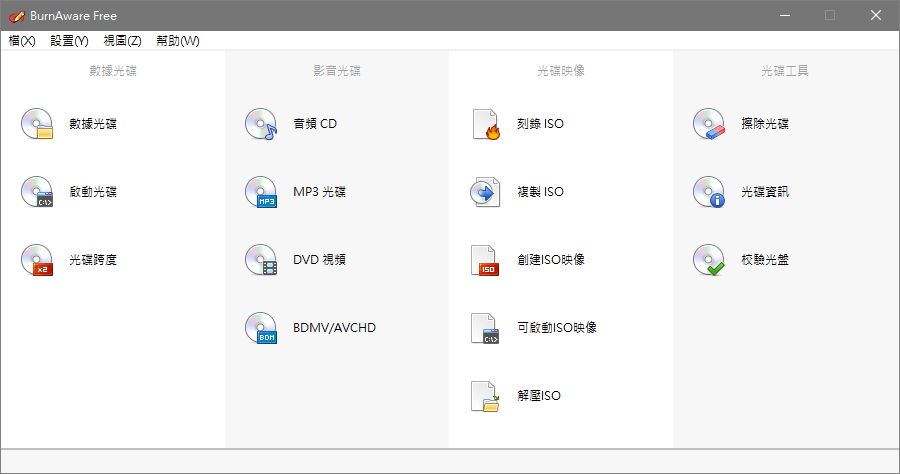Click the 解壓ISO text label

coord(539,396)
